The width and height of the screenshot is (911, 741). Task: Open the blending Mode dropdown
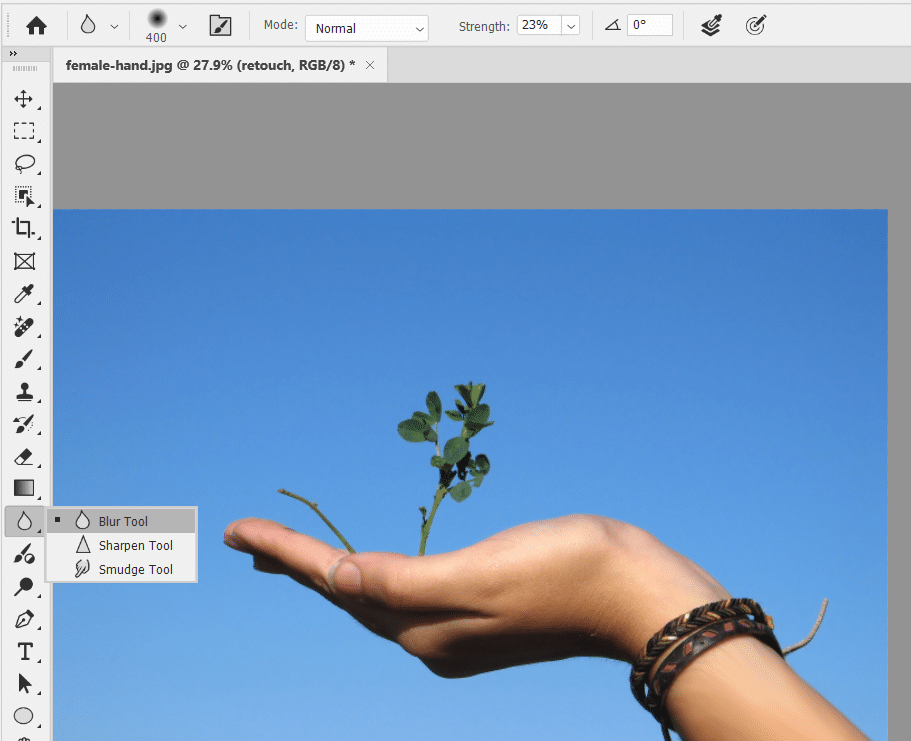pyautogui.click(x=366, y=27)
